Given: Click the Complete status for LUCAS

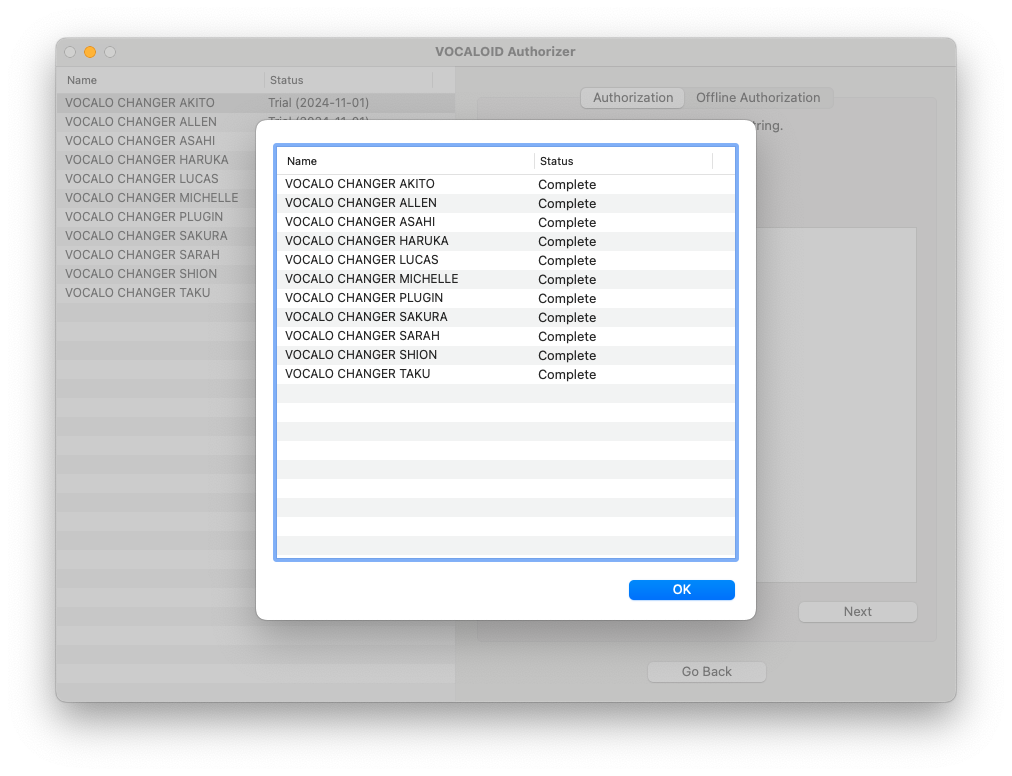Looking at the screenshot, I should pyautogui.click(x=567, y=261).
